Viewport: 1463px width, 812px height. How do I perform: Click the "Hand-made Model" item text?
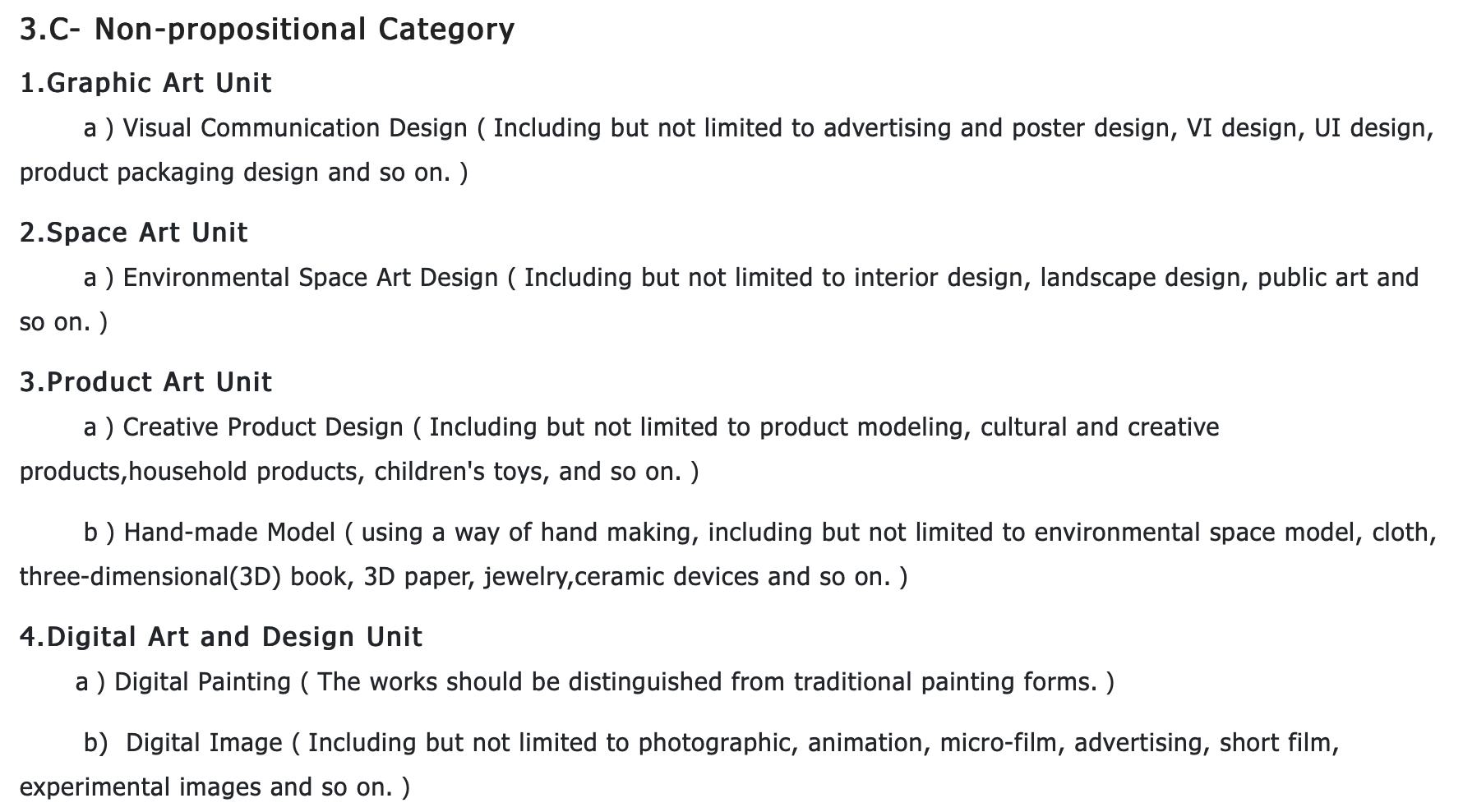pyautogui.click(x=229, y=533)
